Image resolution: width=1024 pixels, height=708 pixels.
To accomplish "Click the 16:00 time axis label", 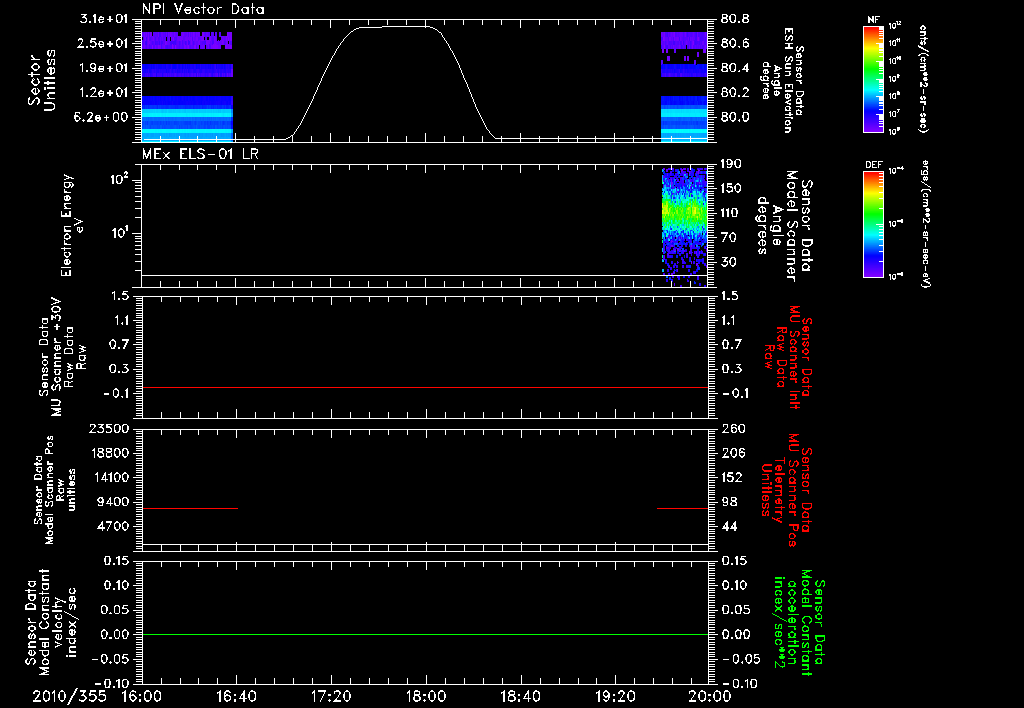I will [142, 696].
